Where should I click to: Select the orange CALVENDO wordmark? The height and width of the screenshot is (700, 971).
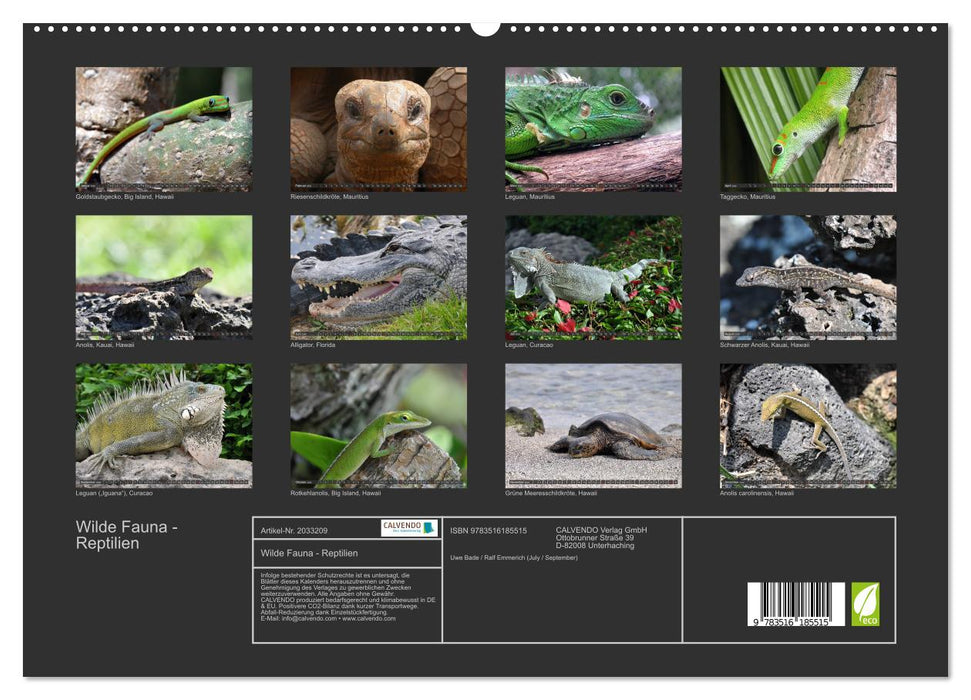[x=401, y=524]
